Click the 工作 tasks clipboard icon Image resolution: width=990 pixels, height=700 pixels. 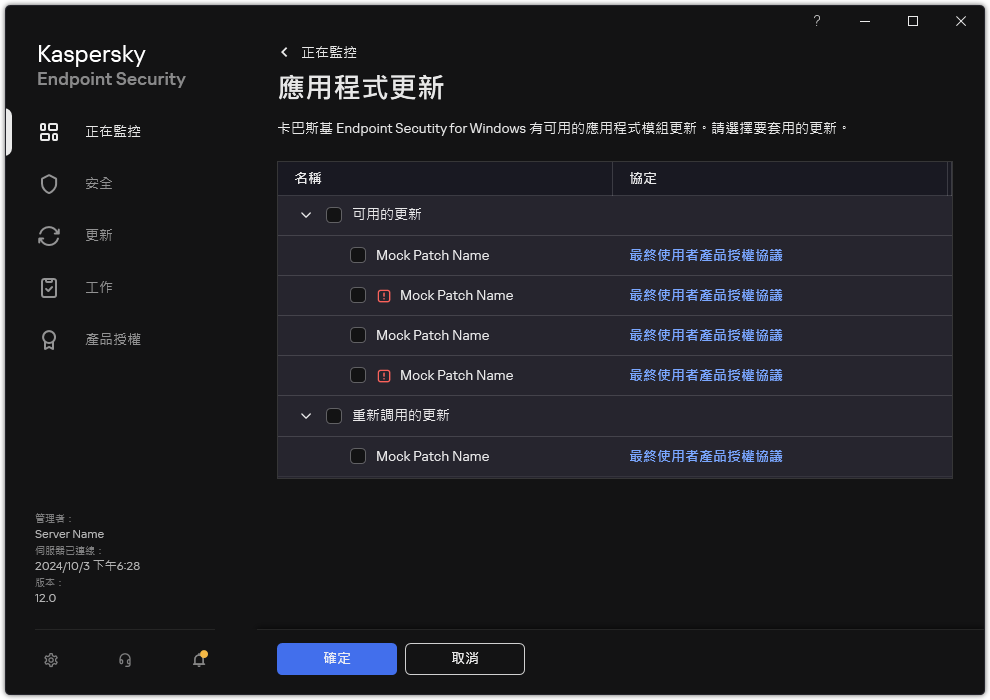(x=49, y=287)
